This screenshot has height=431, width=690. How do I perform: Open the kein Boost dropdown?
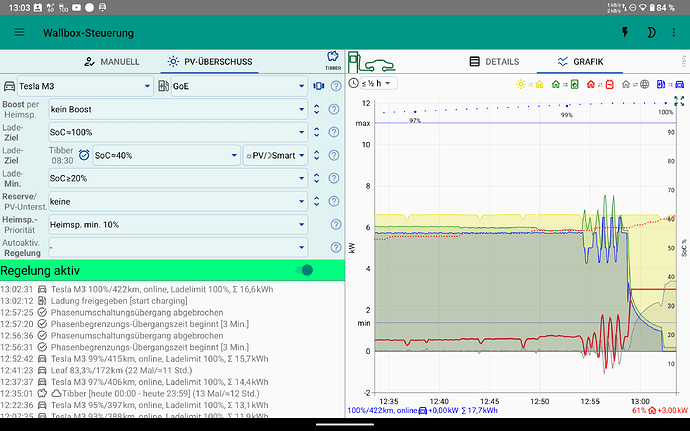coord(178,109)
